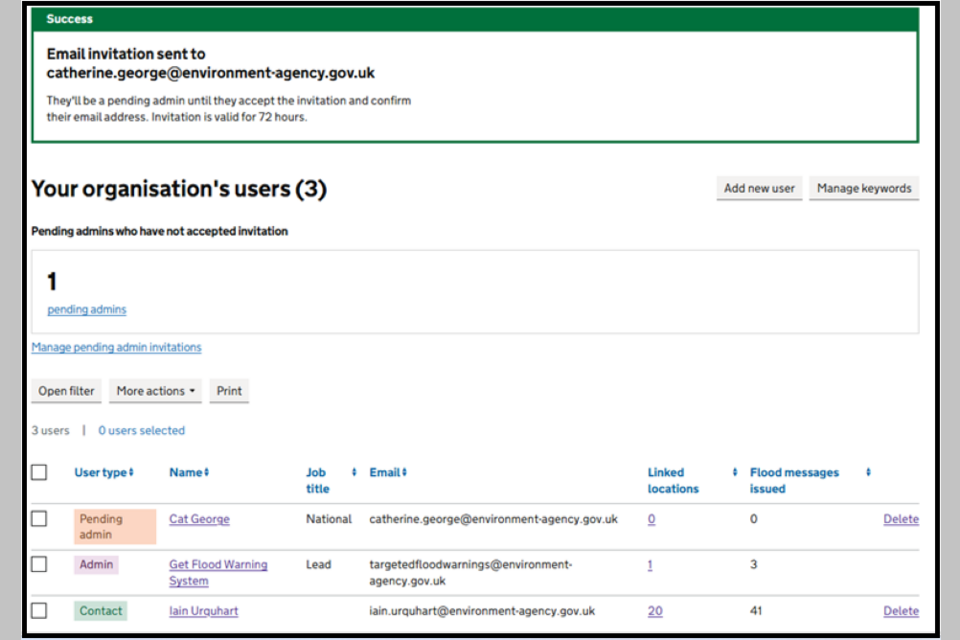
Task: Sort table by Linked locations column
Action: (x=691, y=480)
